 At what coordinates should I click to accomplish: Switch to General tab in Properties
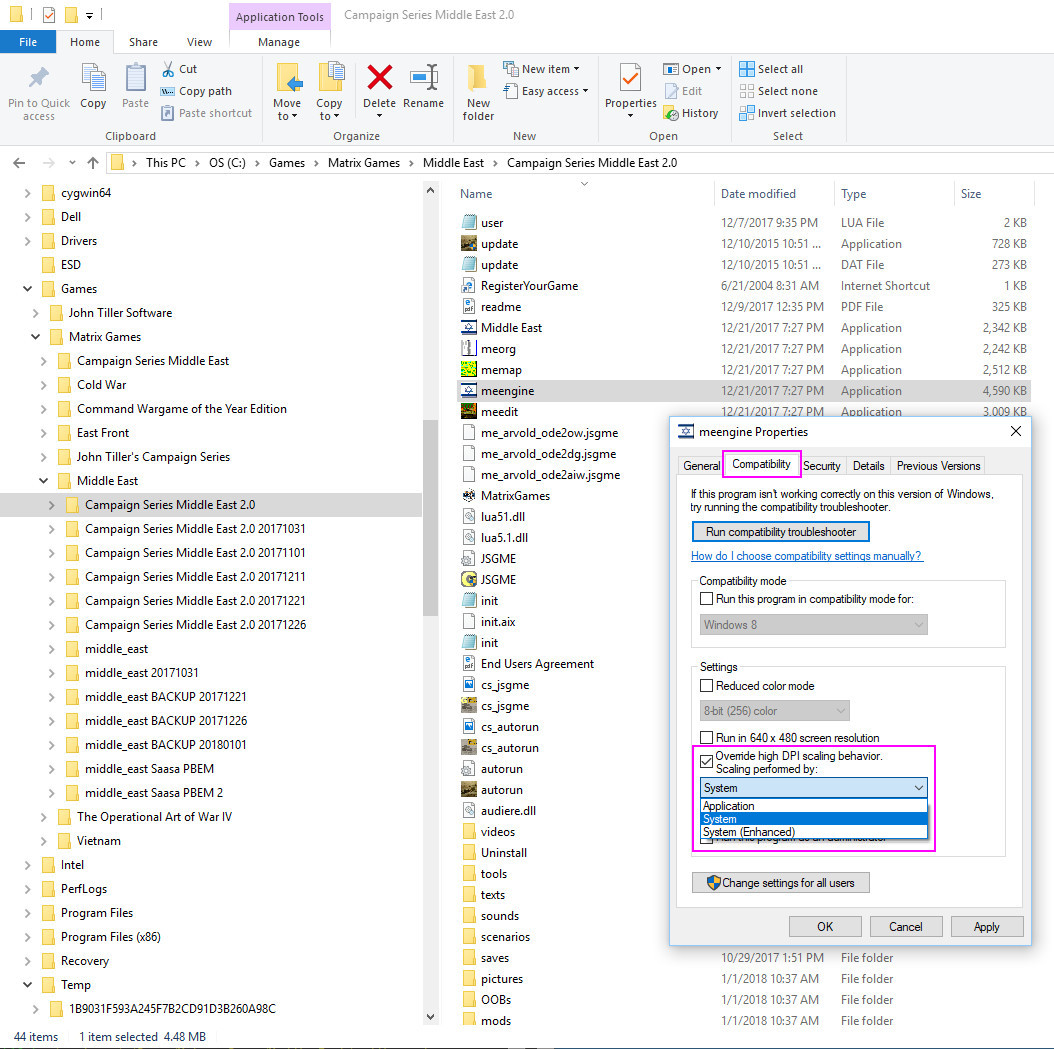coord(701,466)
